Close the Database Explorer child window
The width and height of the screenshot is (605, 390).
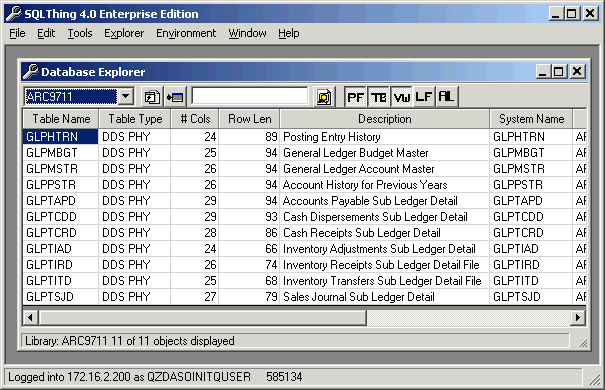tap(577, 71)
